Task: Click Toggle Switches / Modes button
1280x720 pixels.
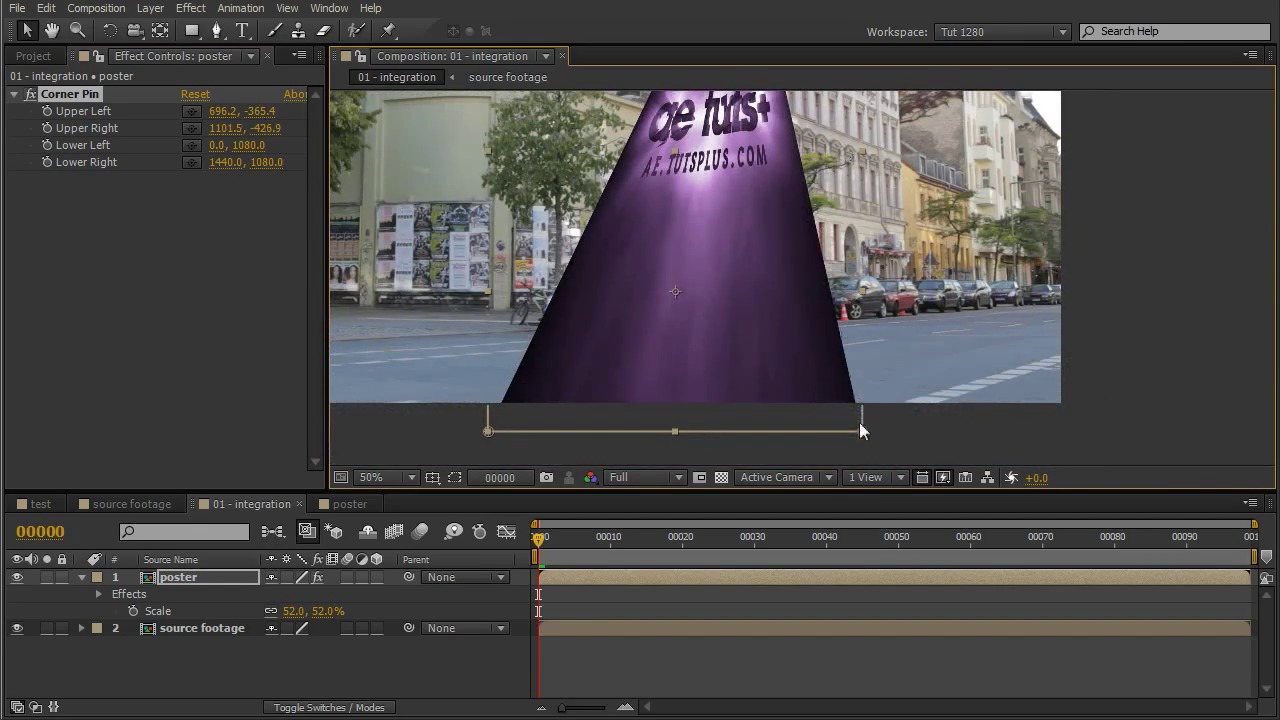Action: coord(329,707)
